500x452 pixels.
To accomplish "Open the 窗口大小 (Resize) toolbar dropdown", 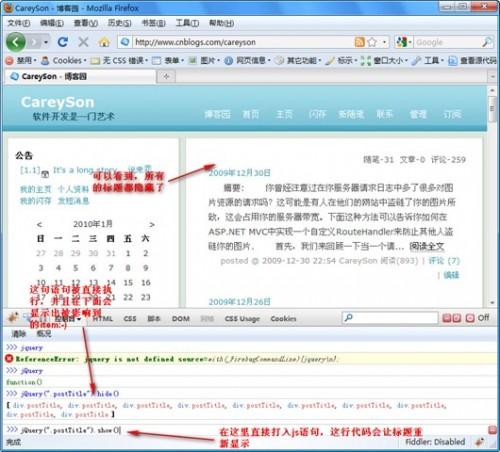I will coord(385,61).
